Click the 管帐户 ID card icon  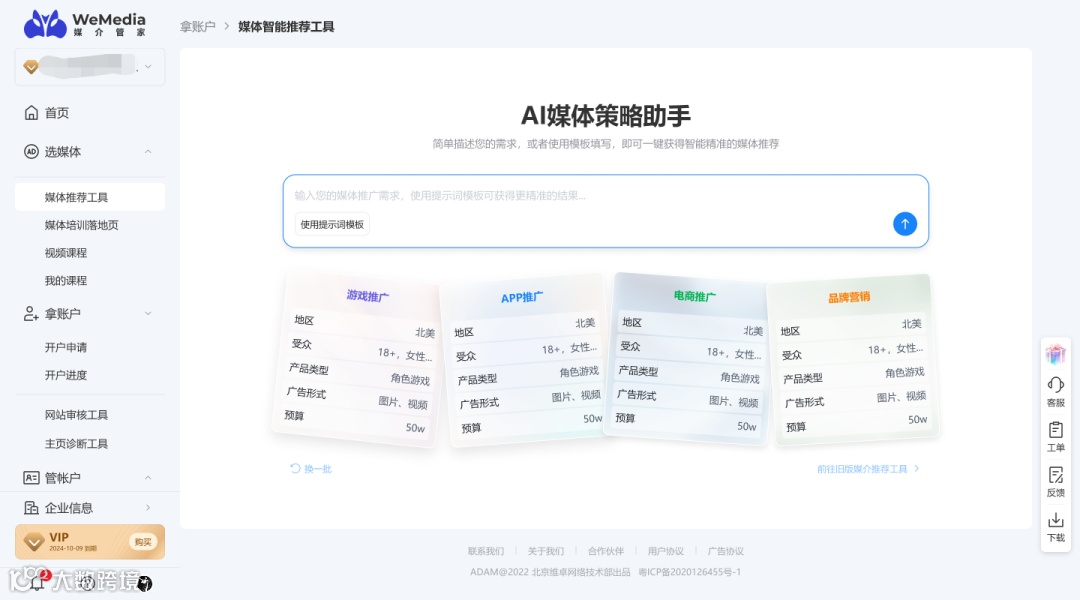tap(31, 477)
